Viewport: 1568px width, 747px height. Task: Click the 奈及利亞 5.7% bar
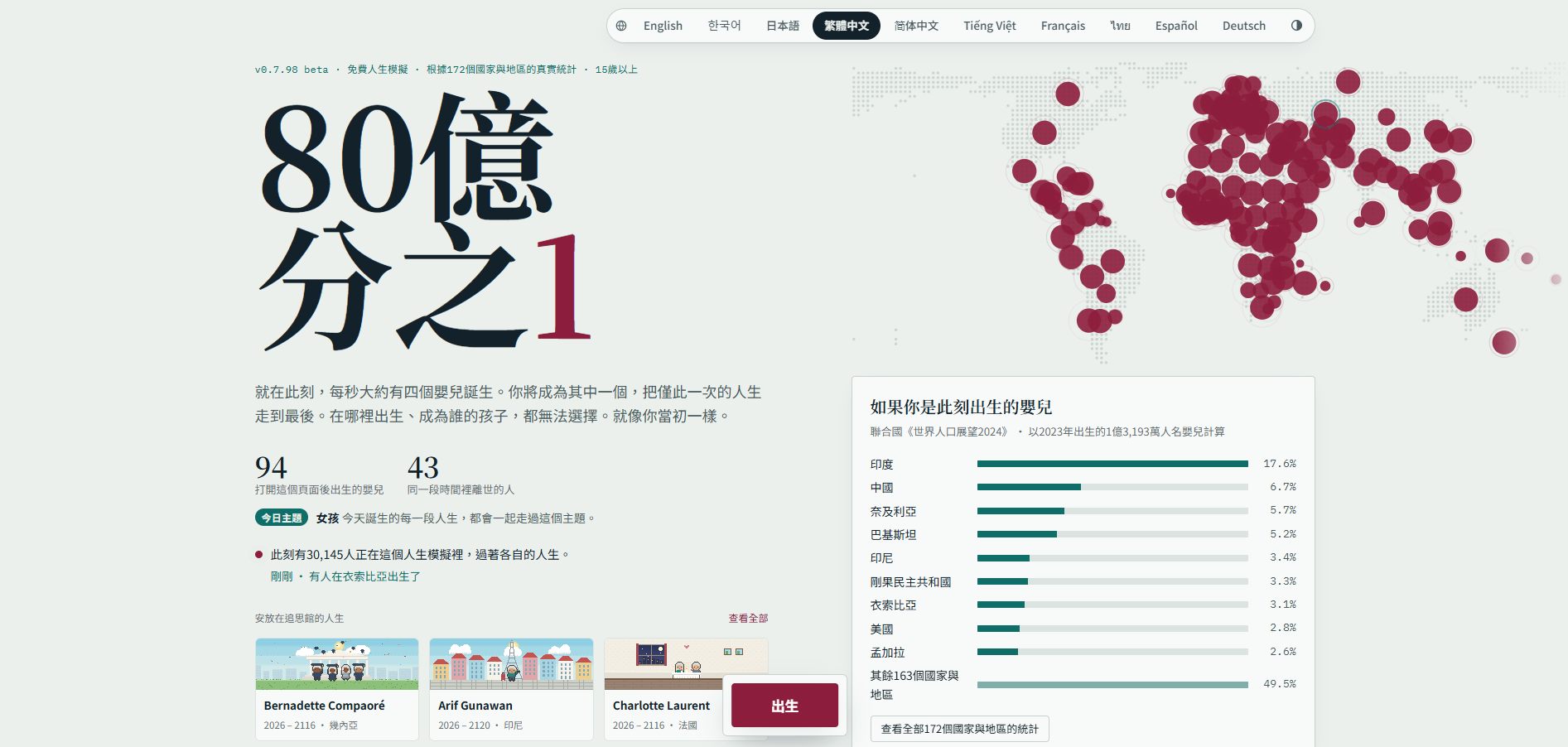pyautogui.click(x=1112, y=511)
